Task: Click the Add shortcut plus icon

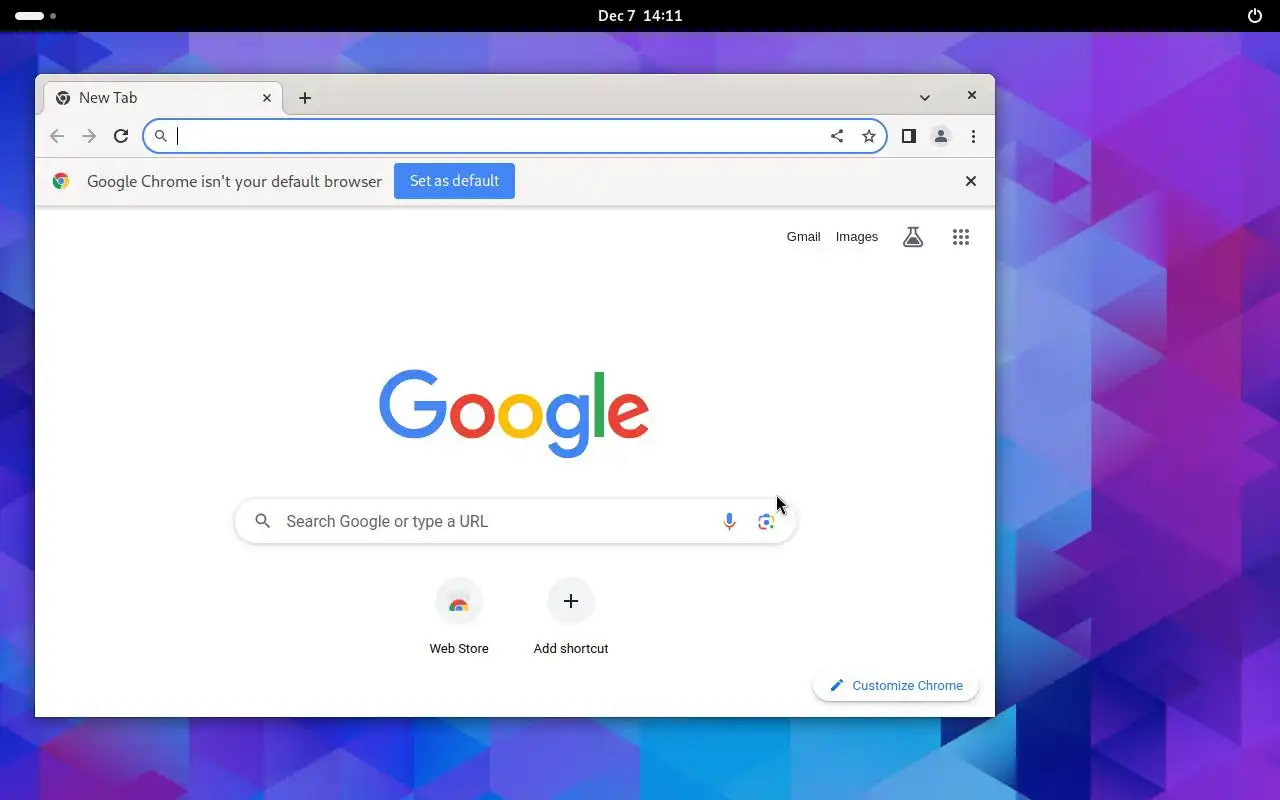Action: pos(571,601)
